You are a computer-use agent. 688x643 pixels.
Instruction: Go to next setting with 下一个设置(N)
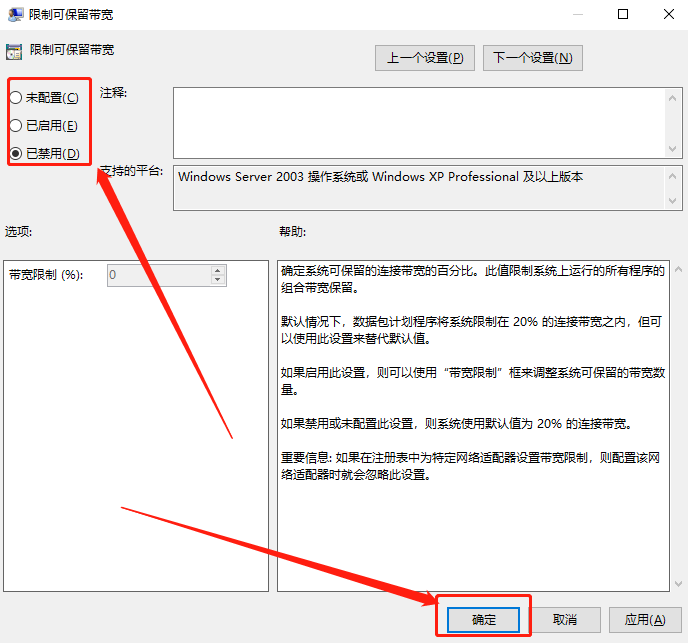coord(532,58)
